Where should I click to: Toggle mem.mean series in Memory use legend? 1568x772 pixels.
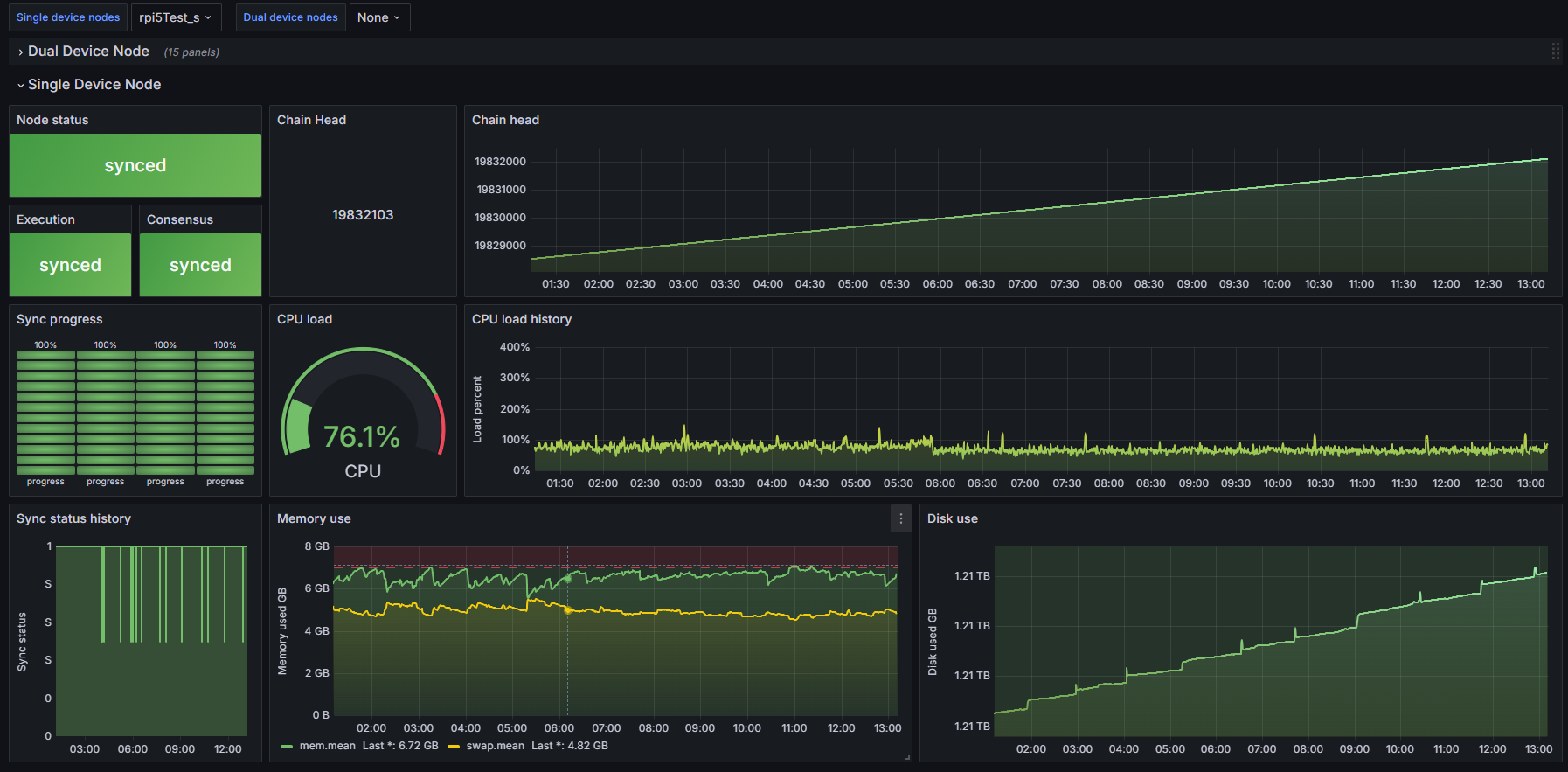pyautogui.click(x=327, y=746)
